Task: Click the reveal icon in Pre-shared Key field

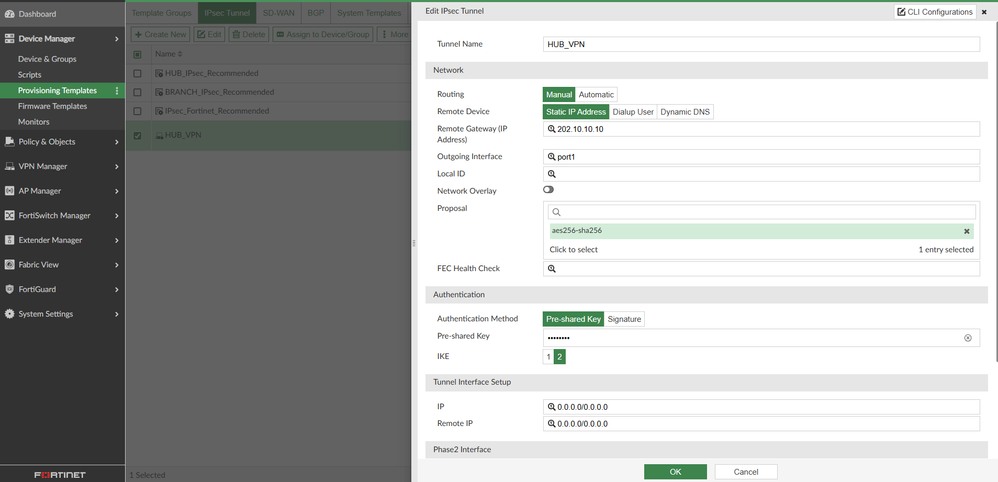Action: 967,338
